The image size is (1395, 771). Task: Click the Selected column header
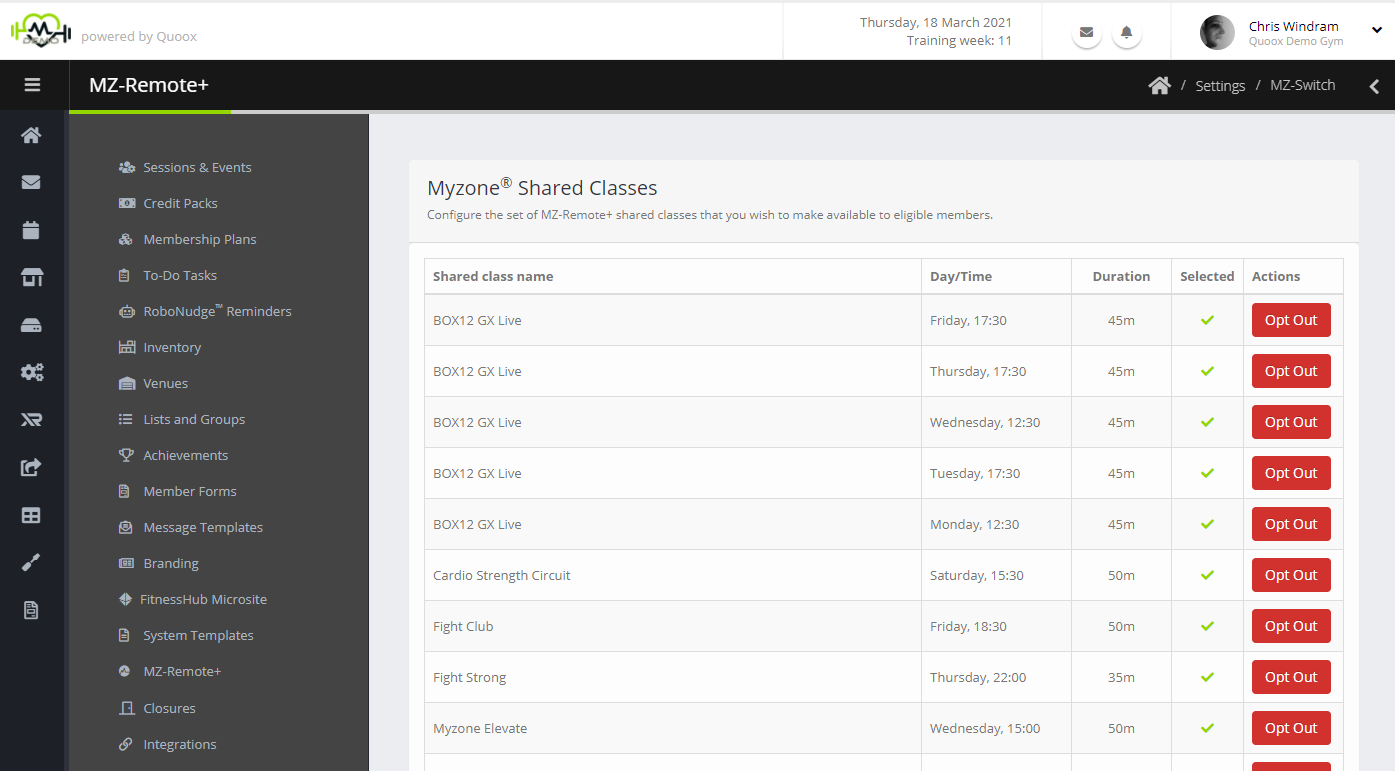tap(1207, 276)
